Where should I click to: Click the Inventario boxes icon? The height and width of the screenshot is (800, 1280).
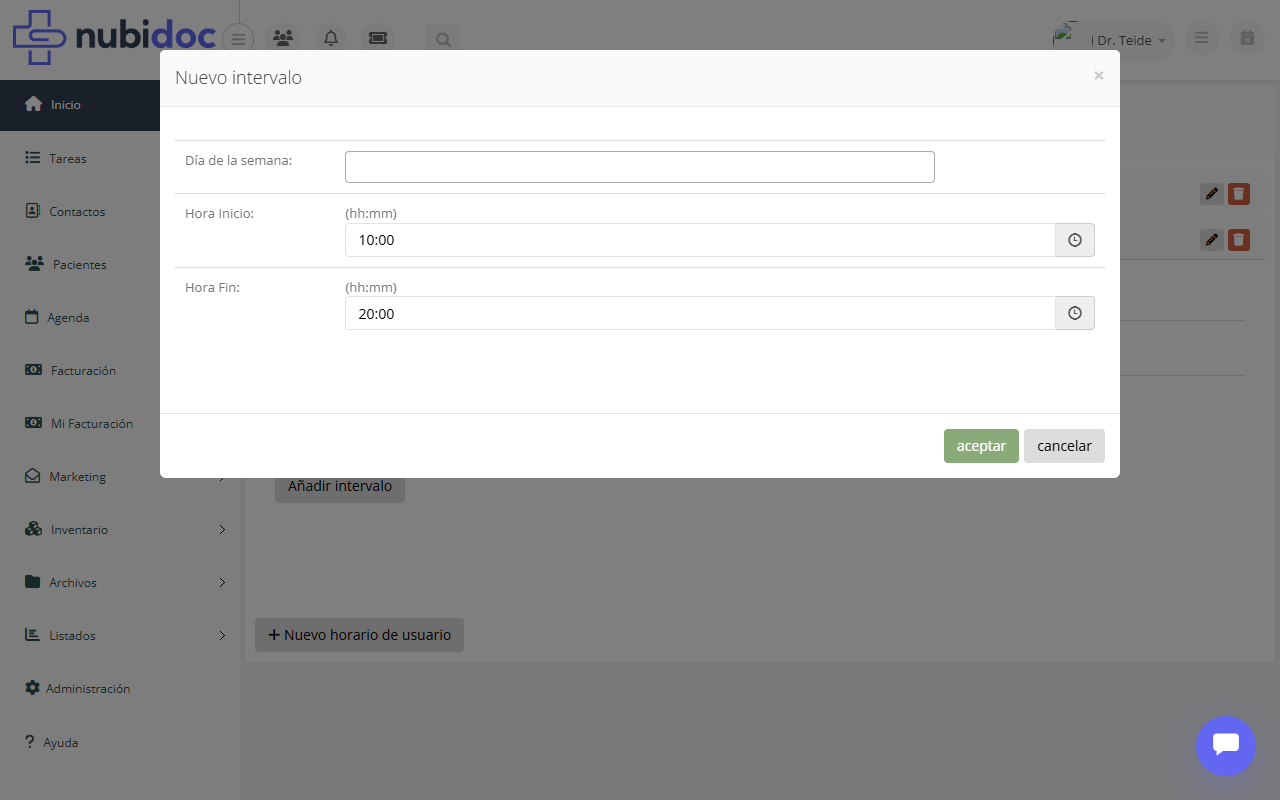[x=33, y=529]
